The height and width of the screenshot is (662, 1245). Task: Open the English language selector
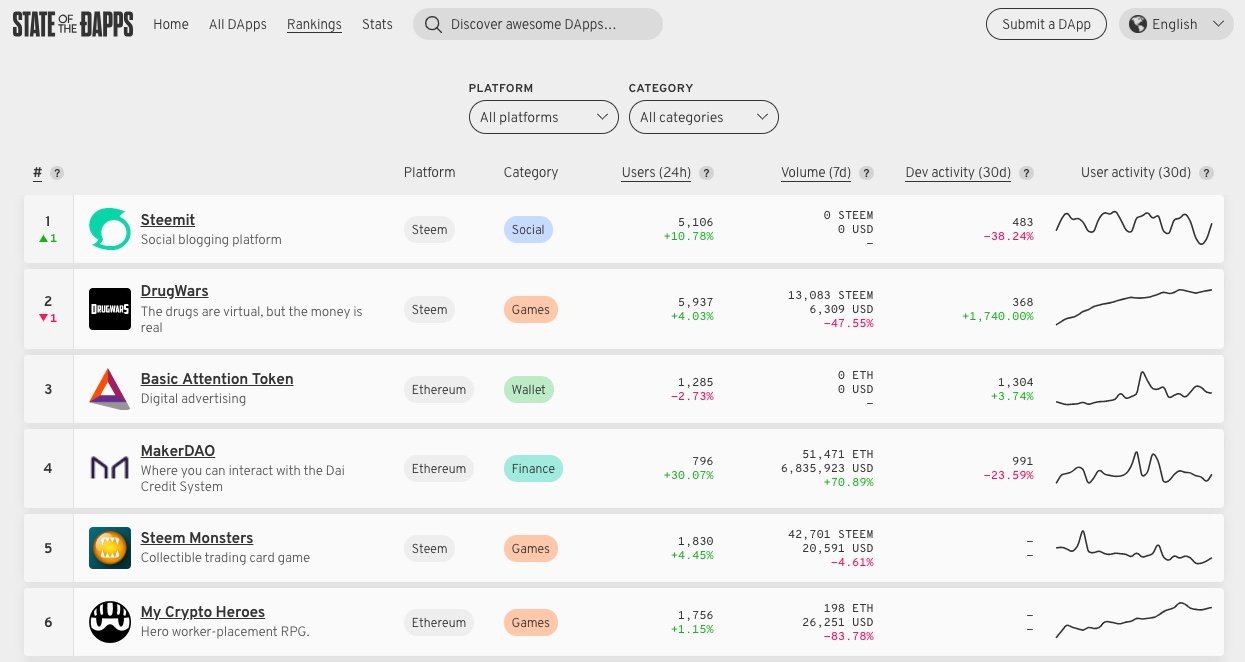(1176, 24)
